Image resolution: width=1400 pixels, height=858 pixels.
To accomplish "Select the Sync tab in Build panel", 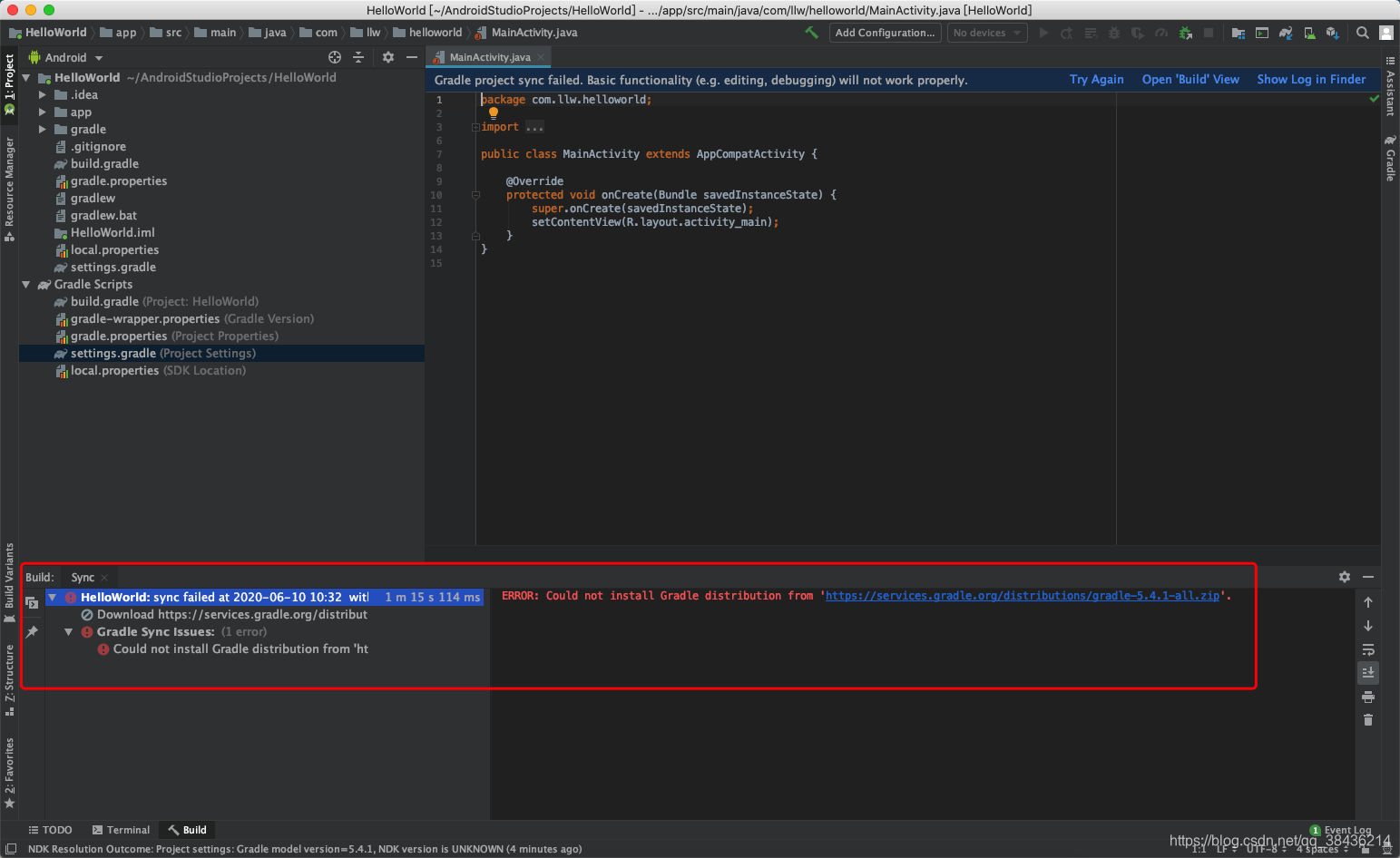I will (x=83, y=577).
